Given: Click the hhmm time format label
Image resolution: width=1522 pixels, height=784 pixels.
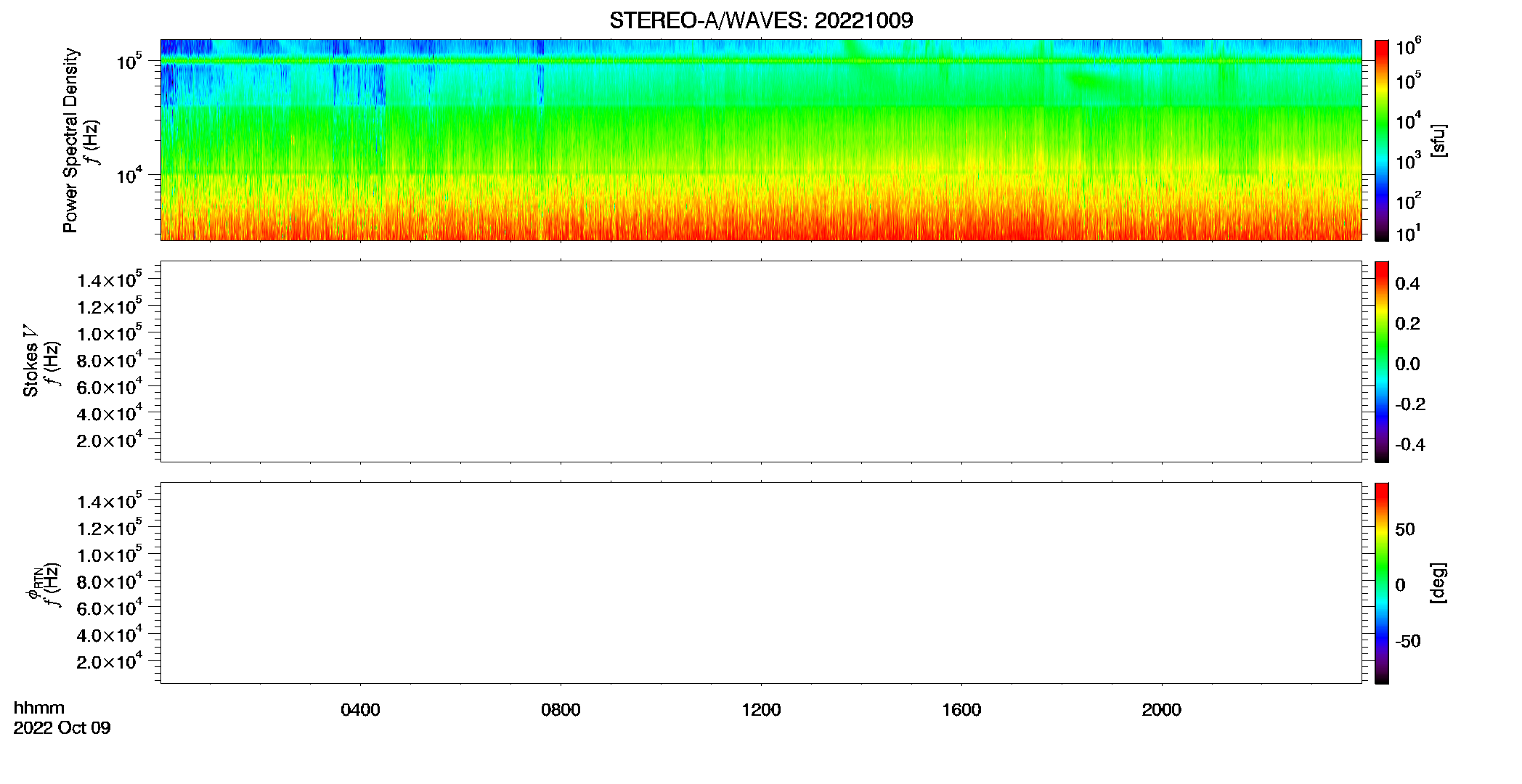Looking at the screenshot, I should coord(39,708).
